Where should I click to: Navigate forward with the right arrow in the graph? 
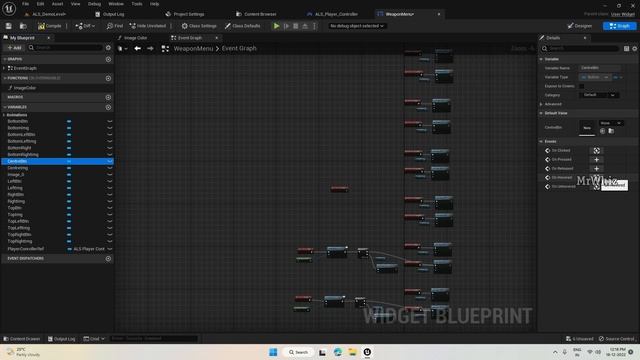pos(150,49)
